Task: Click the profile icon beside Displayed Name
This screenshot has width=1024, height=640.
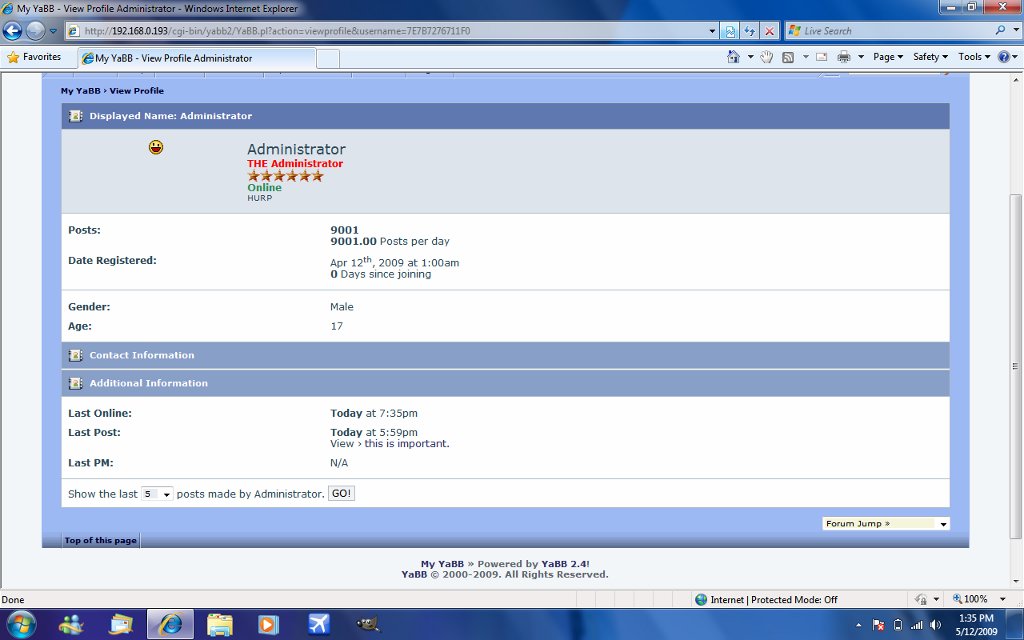Action: [75, 116]
